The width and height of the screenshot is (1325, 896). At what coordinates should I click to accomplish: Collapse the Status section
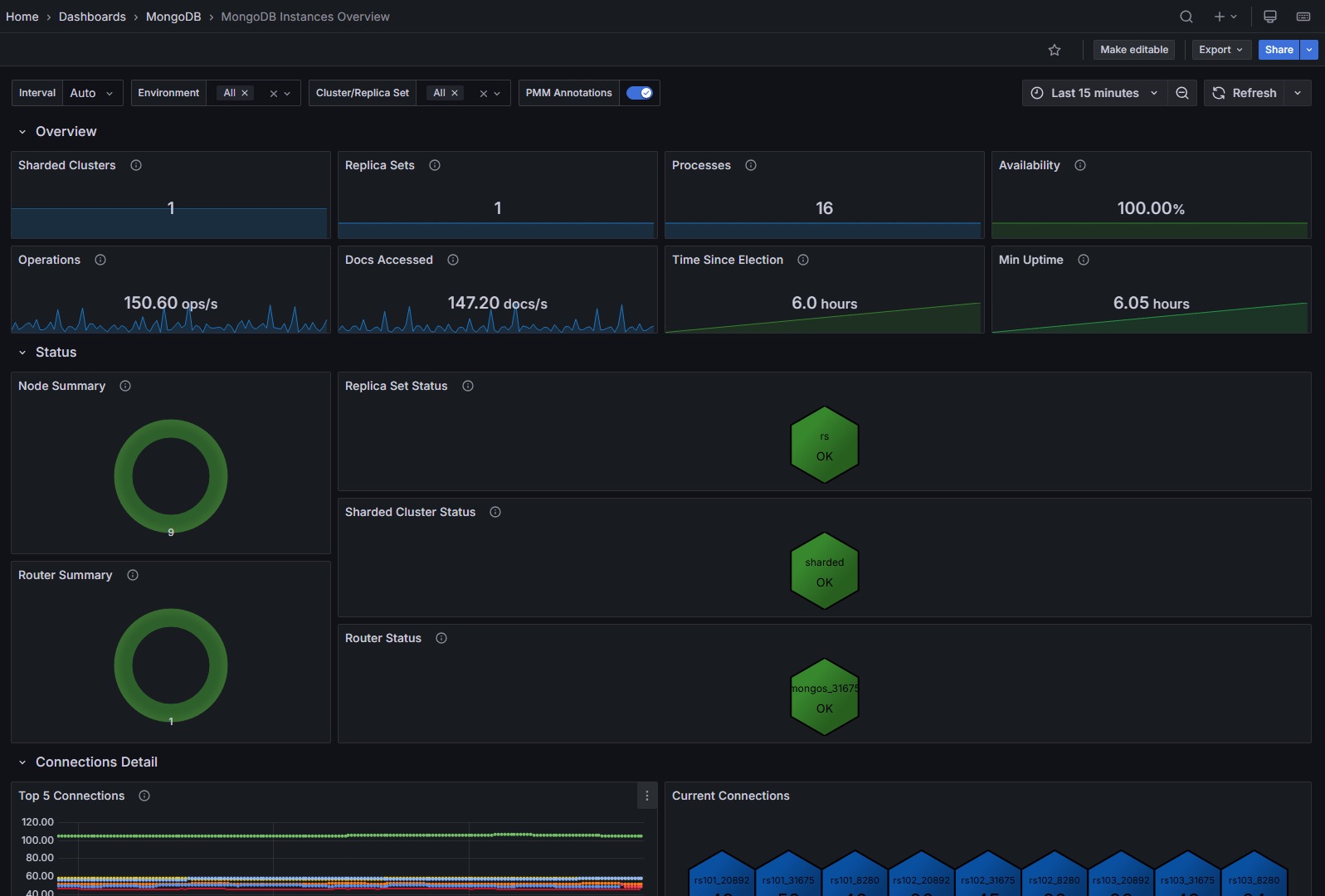(22, 353)
